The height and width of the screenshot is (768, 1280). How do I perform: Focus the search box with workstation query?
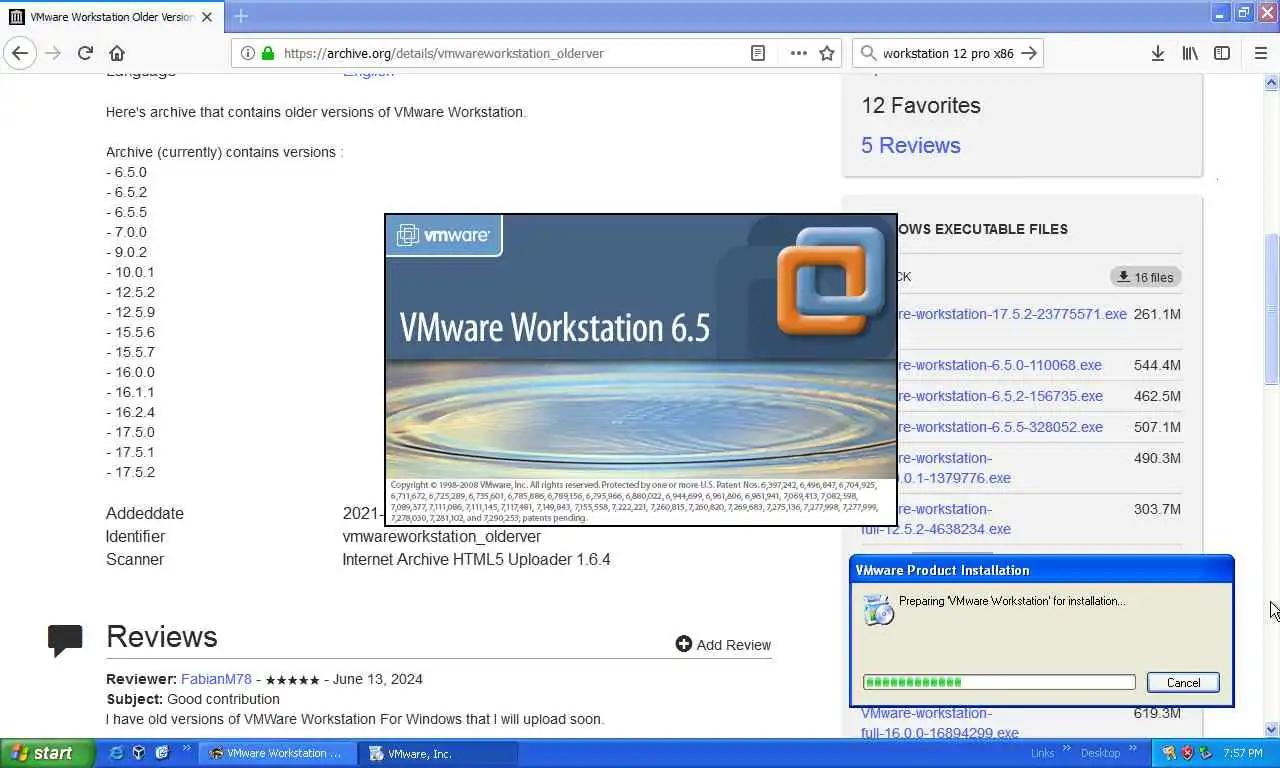947,53
